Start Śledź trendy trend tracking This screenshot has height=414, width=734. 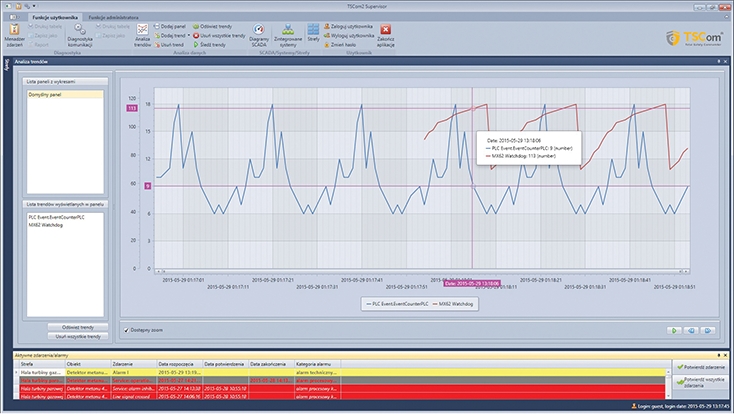point(209,44)
